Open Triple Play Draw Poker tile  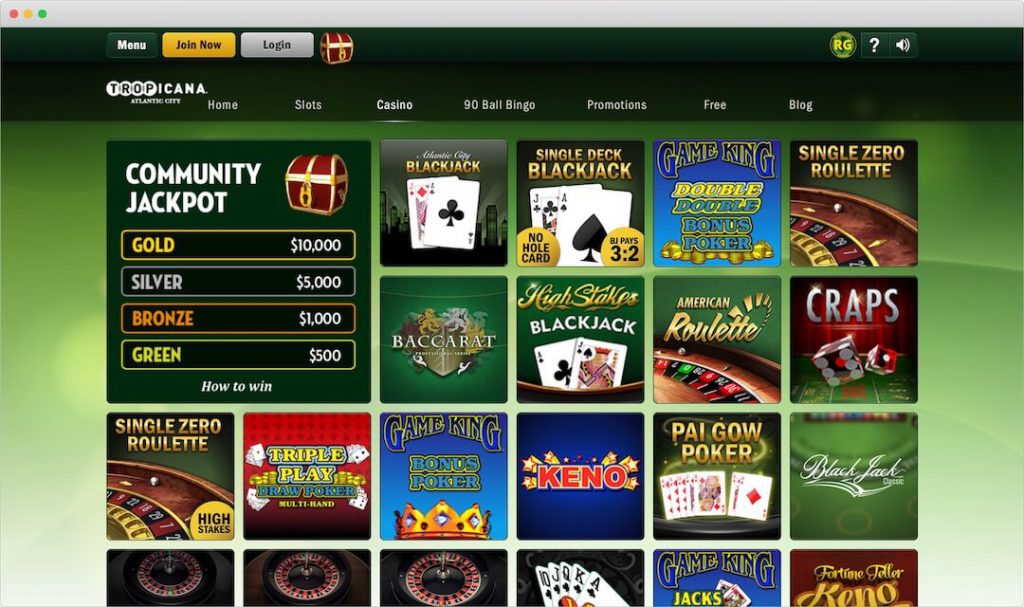coord(307,476)
